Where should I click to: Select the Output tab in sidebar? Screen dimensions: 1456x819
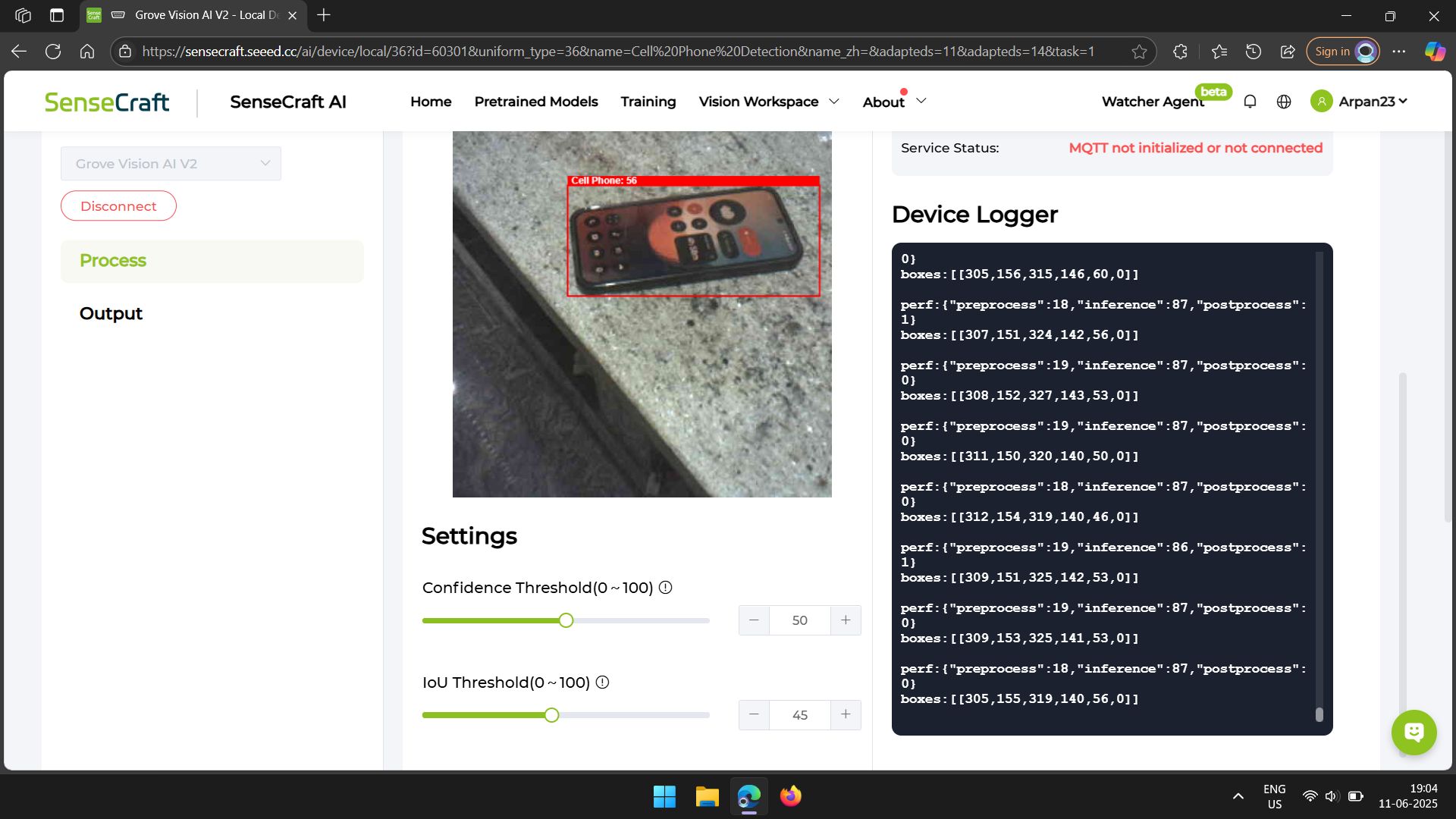pos(111,313)
